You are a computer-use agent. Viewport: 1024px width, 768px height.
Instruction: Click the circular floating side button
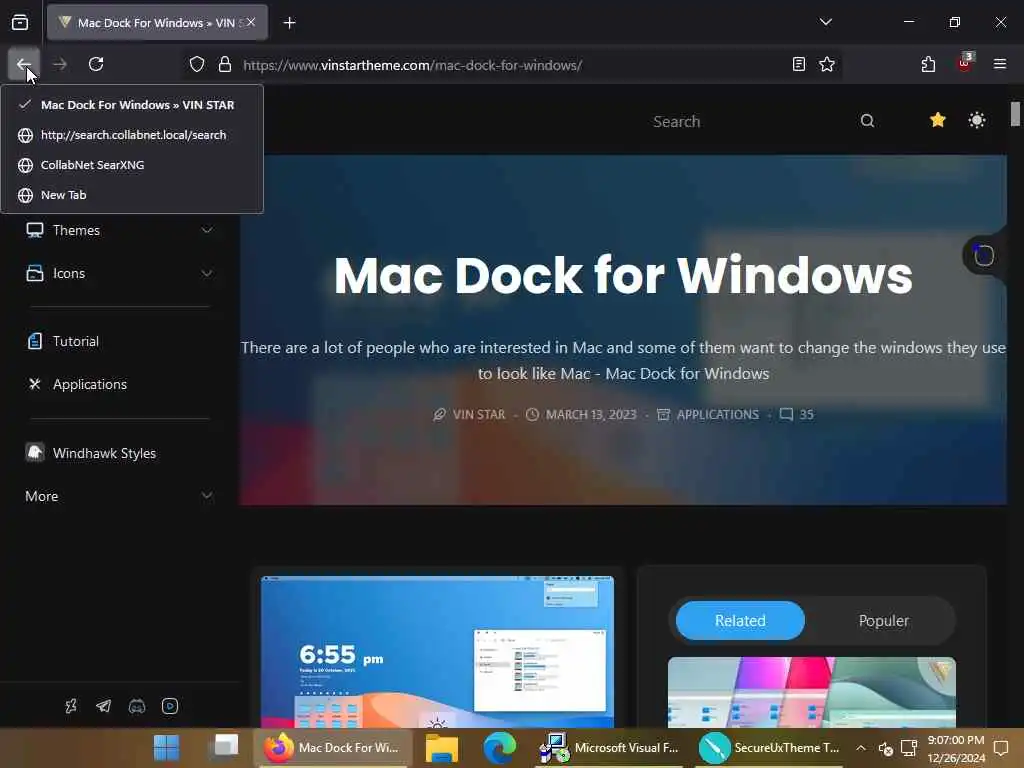(x=984, y=255)
